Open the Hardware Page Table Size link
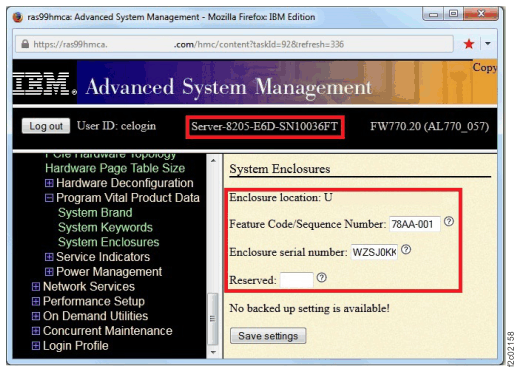This screenshot has height=371, width=514. click(115, 168)
